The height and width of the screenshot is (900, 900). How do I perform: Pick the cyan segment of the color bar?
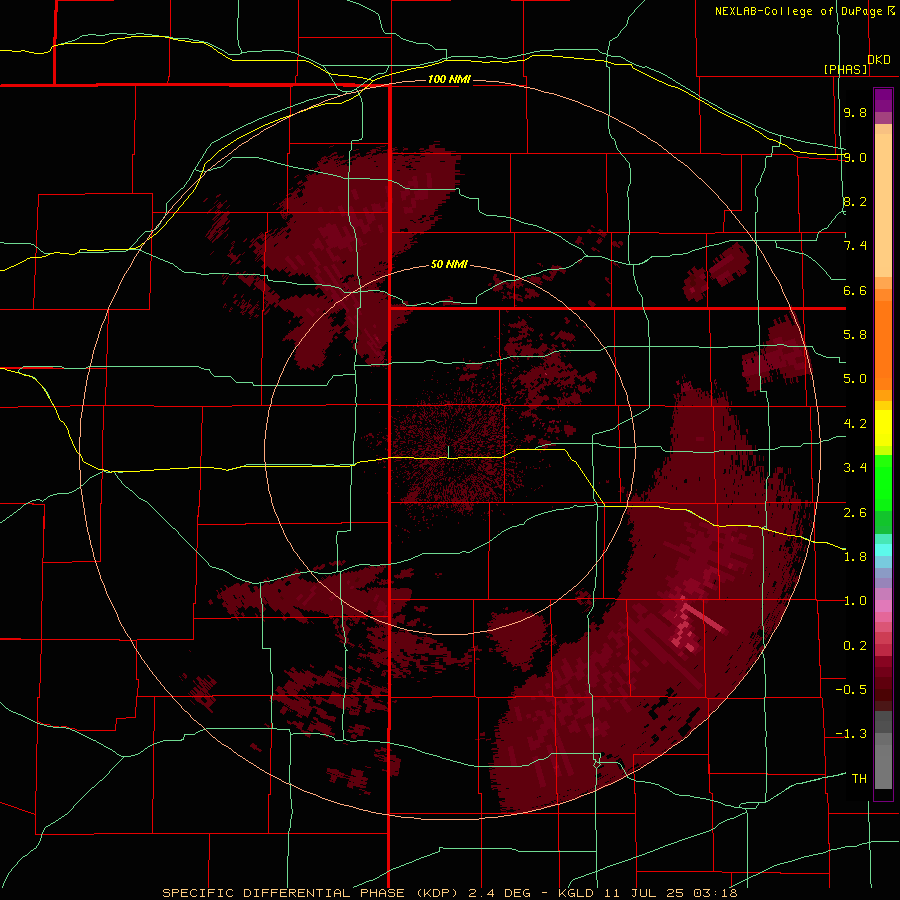click(x=883, y=550)
